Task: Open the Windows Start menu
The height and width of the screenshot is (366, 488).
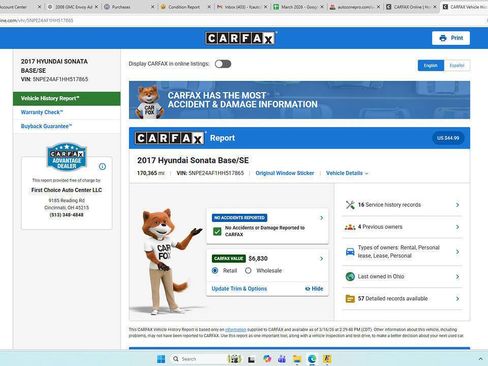Action: (161, 359)
